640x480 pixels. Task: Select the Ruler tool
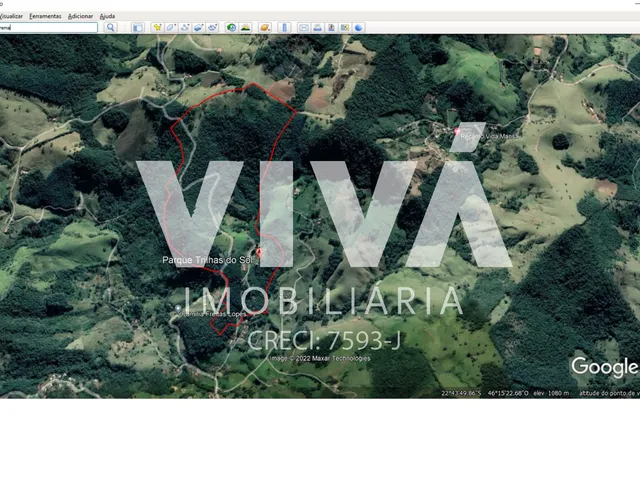click(x=284, y=27)
